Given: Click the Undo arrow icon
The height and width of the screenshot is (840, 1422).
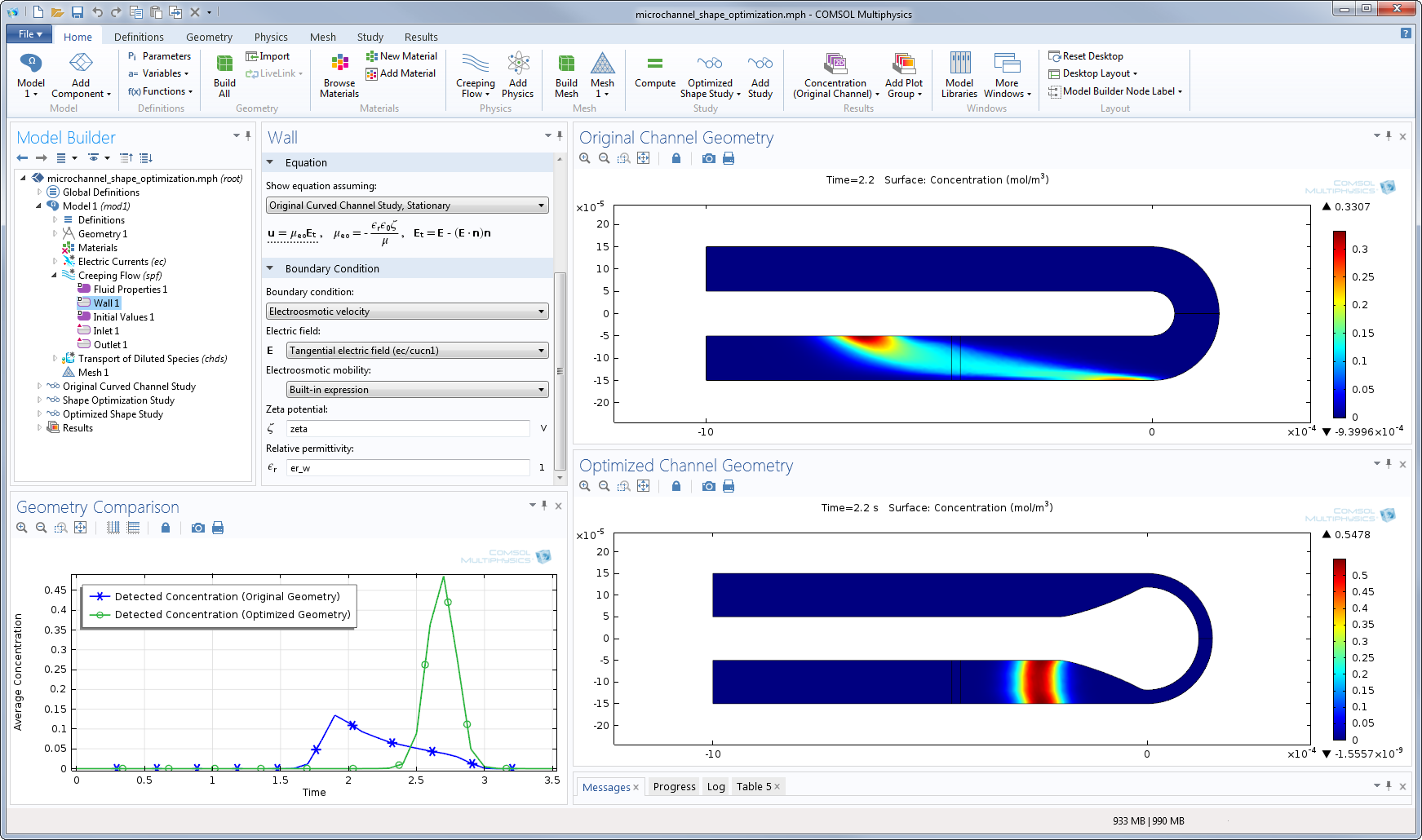Looking at the screenshot, I should pos(97,12).
